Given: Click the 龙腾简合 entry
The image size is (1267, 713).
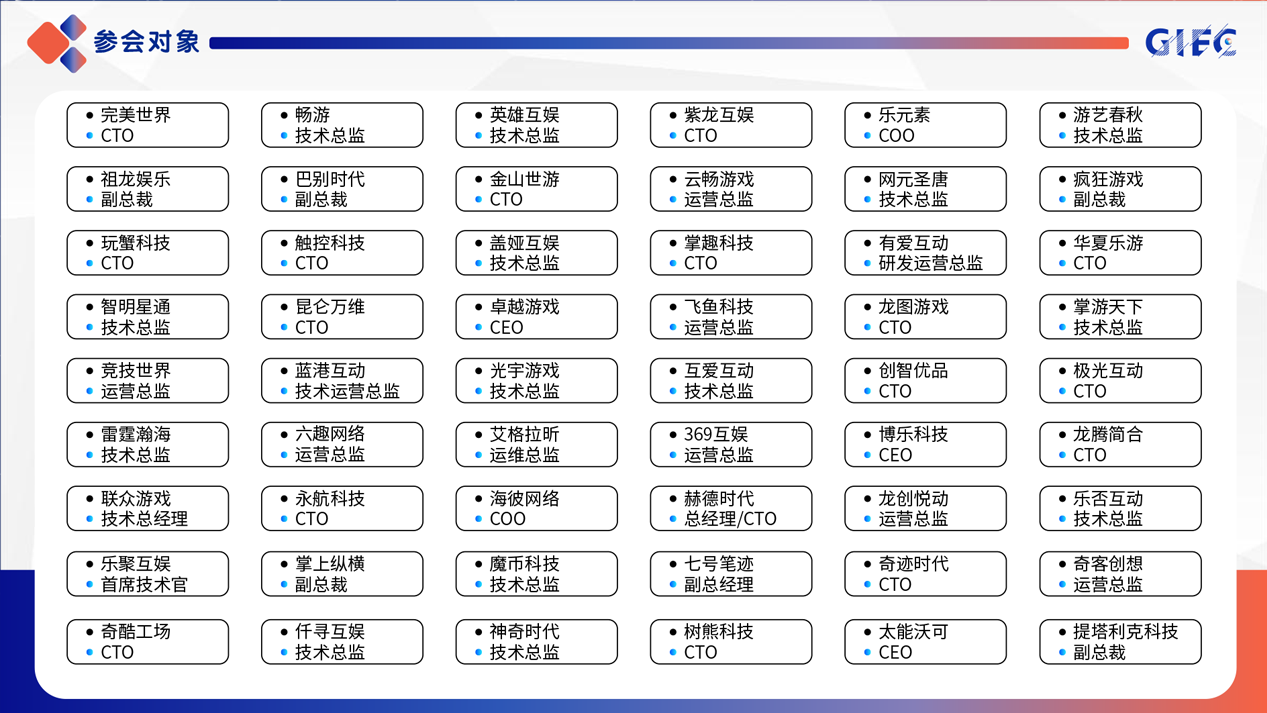Looking at the screenshot, I should (x=1120, y=445).
